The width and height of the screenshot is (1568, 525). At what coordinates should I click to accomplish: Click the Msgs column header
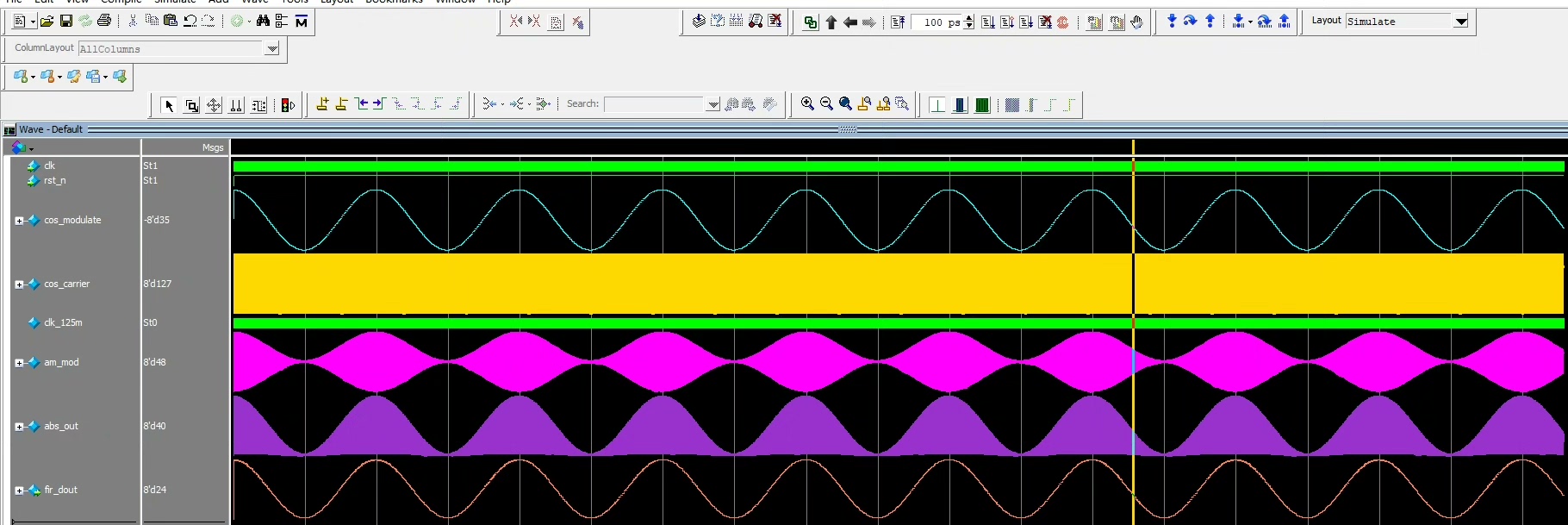pyautogui.click(x=213, y=147)
